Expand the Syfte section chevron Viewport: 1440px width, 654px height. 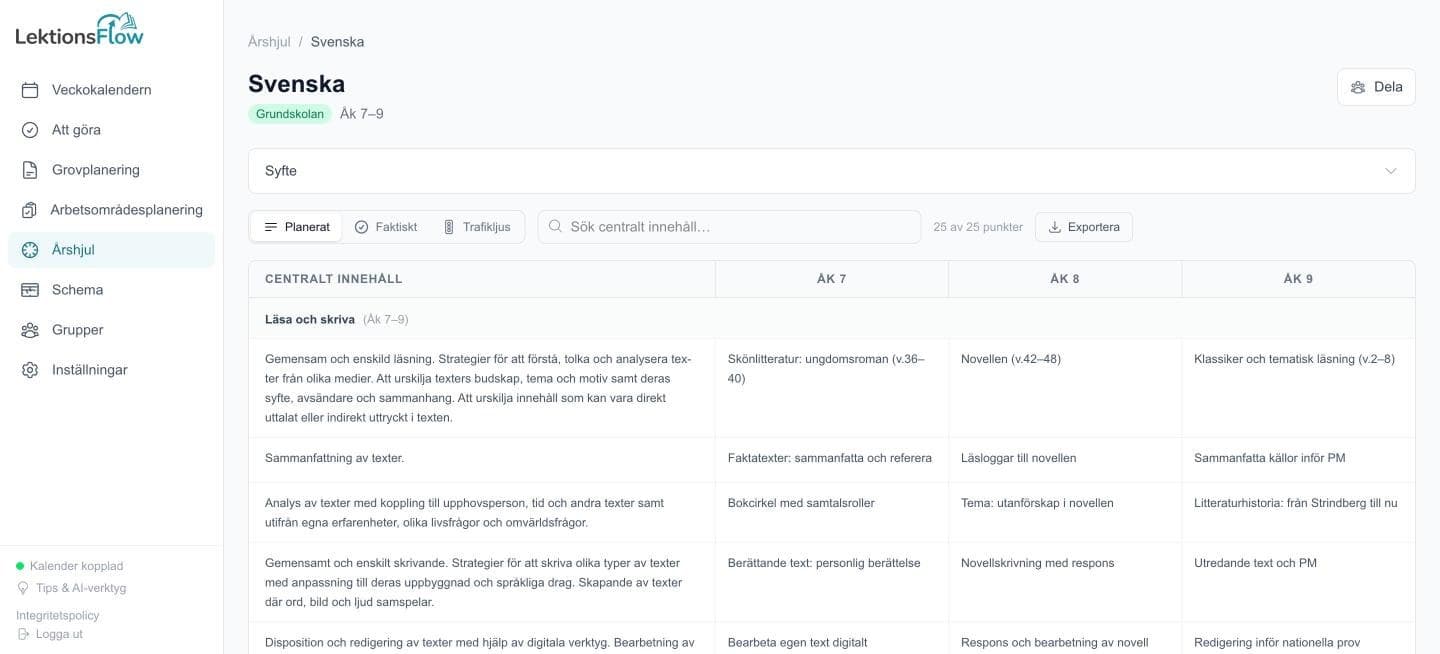(1391, 171)
